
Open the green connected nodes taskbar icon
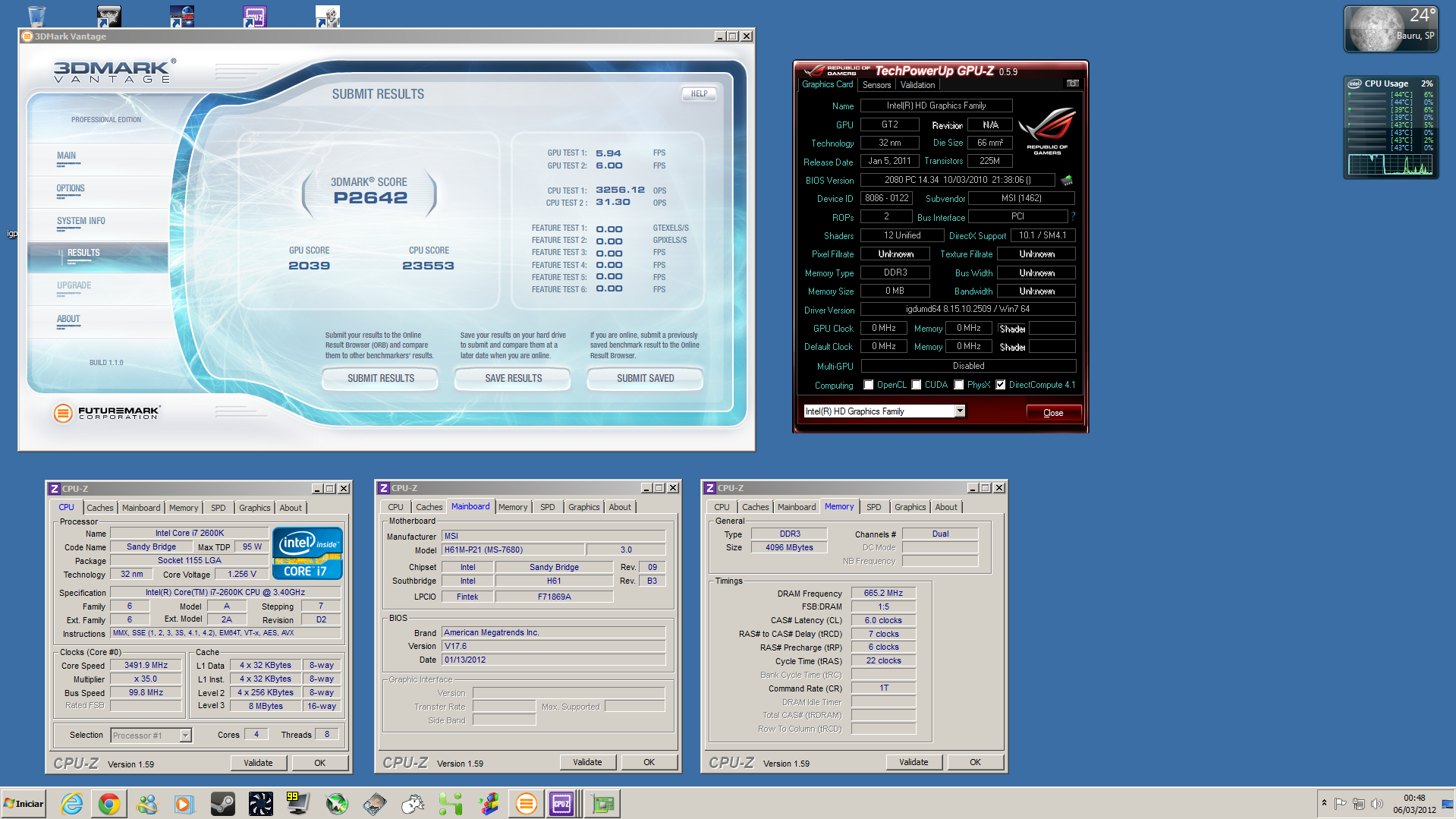click(x=451, y=804)
